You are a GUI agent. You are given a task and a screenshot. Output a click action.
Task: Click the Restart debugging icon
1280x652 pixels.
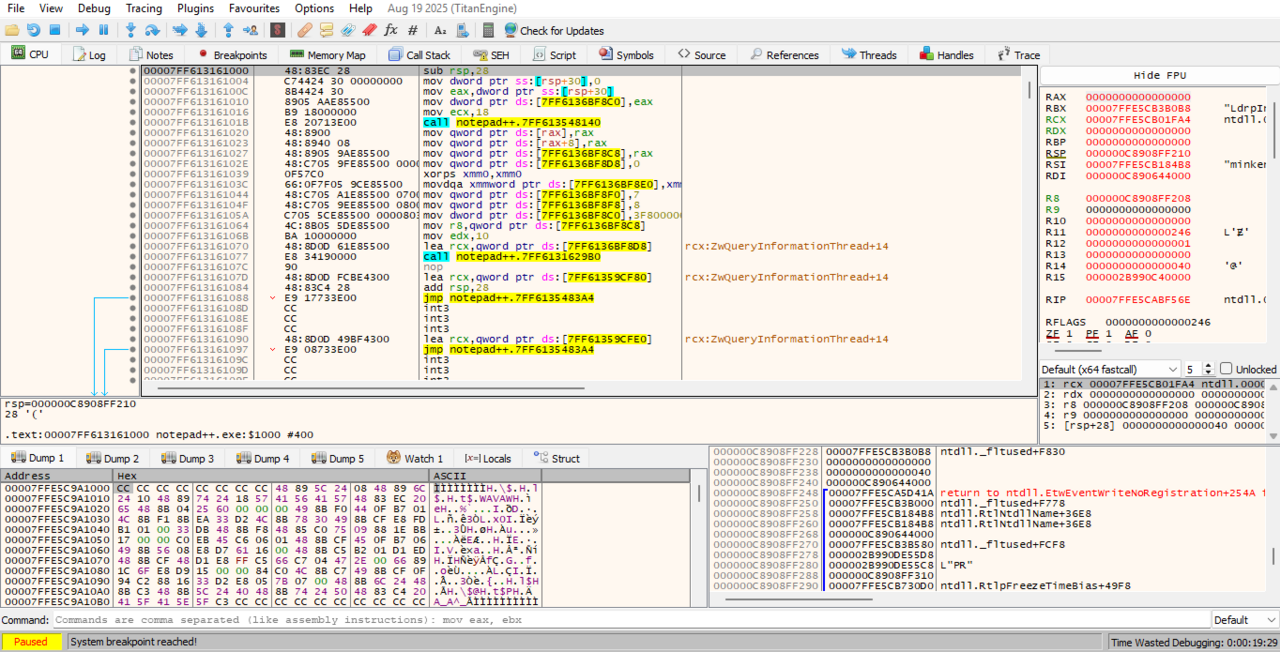click(x=33, y=30)
